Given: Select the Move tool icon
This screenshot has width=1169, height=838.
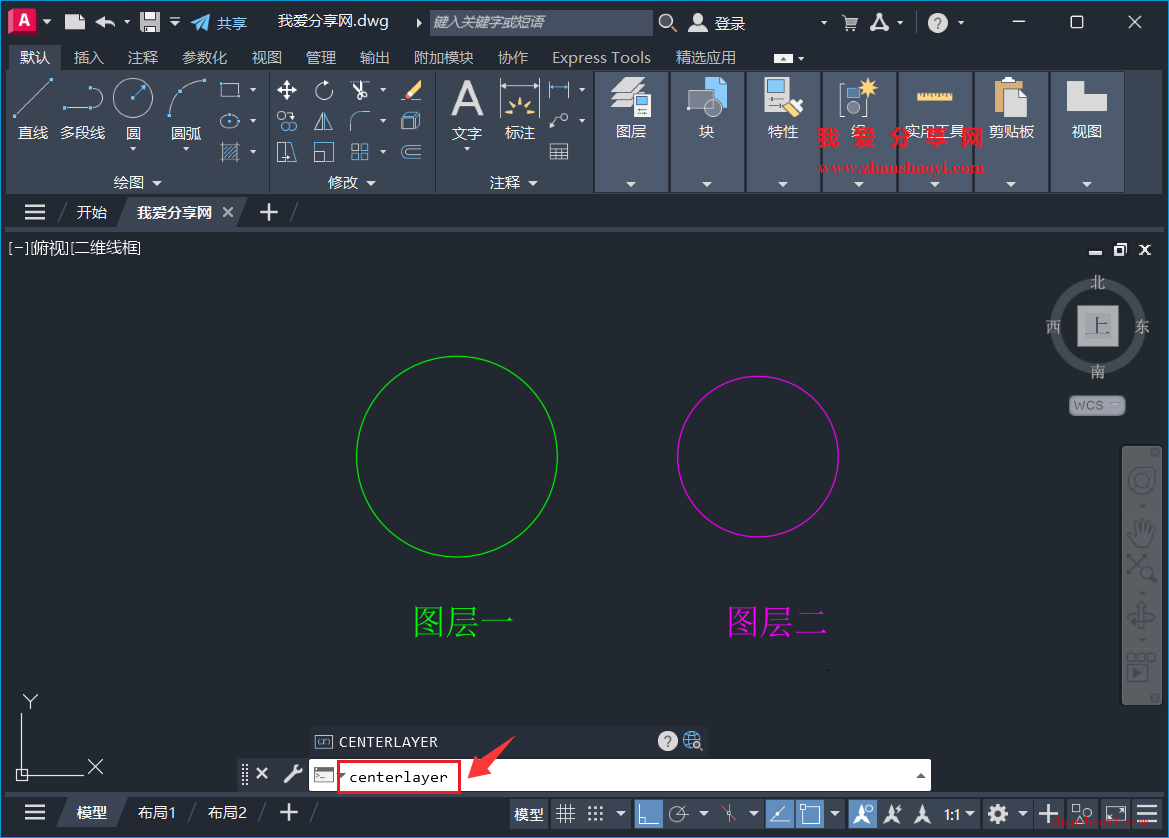Looking at the screenshot, I should click(x=287, y=90).
